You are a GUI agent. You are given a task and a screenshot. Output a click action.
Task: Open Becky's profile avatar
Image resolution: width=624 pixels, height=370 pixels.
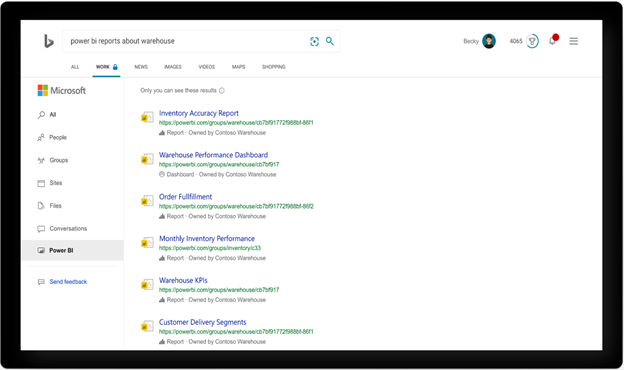tap(489, 41)
